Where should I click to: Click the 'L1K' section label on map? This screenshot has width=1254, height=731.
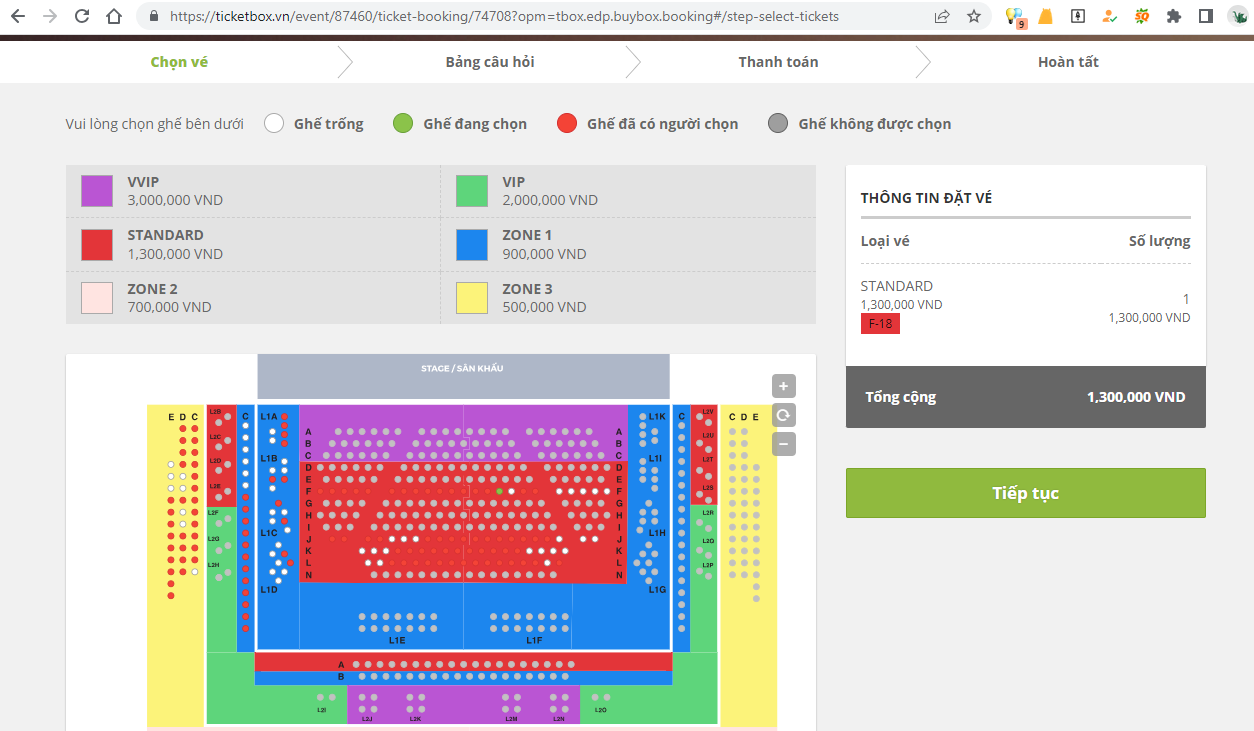pos(657,416)
